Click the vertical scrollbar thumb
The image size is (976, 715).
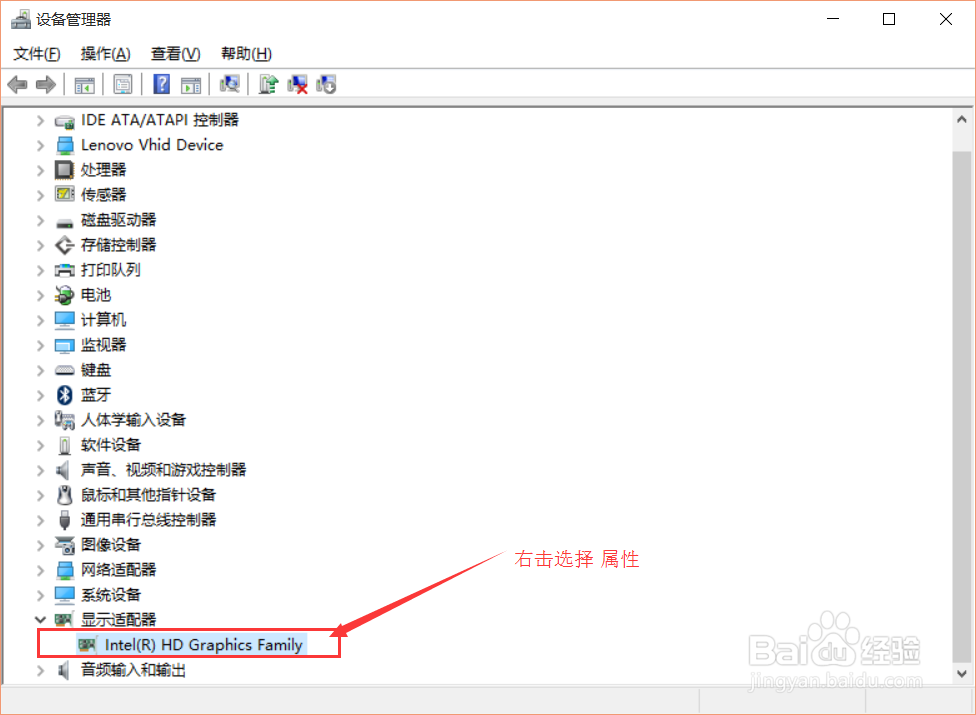tap(961, 406)
